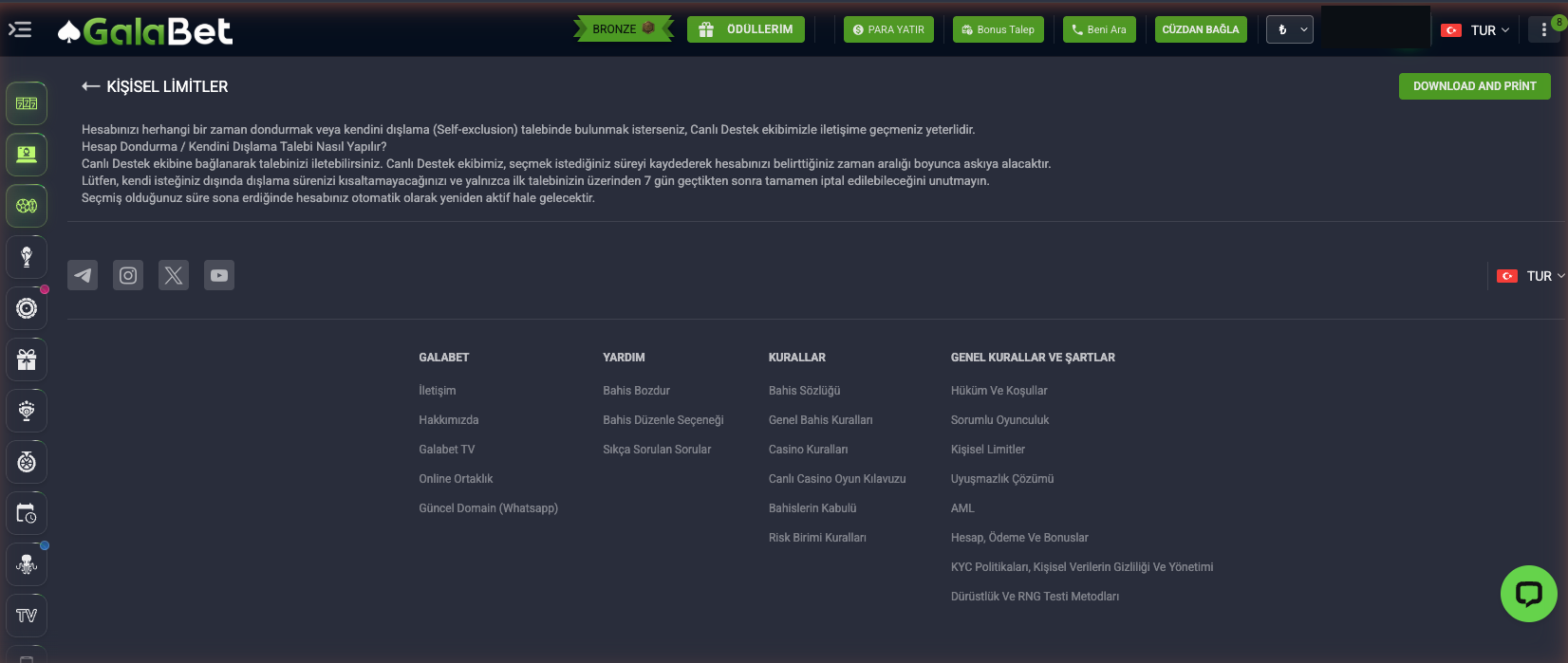1568x663 pixels.
Task: Open the YouTube social link
Action: (x=219, y=275)
